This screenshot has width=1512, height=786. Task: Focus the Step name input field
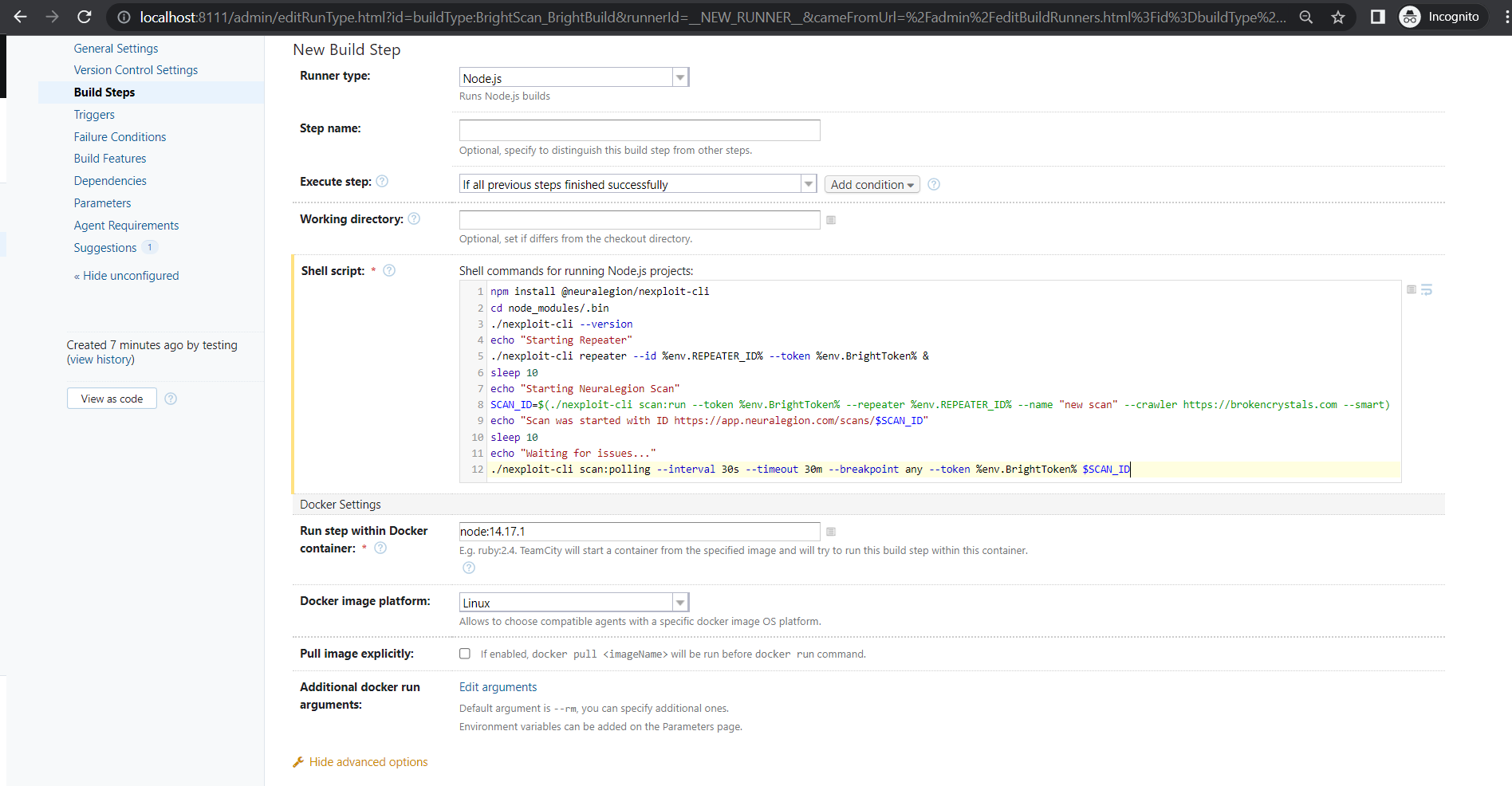tap(640, 130)
